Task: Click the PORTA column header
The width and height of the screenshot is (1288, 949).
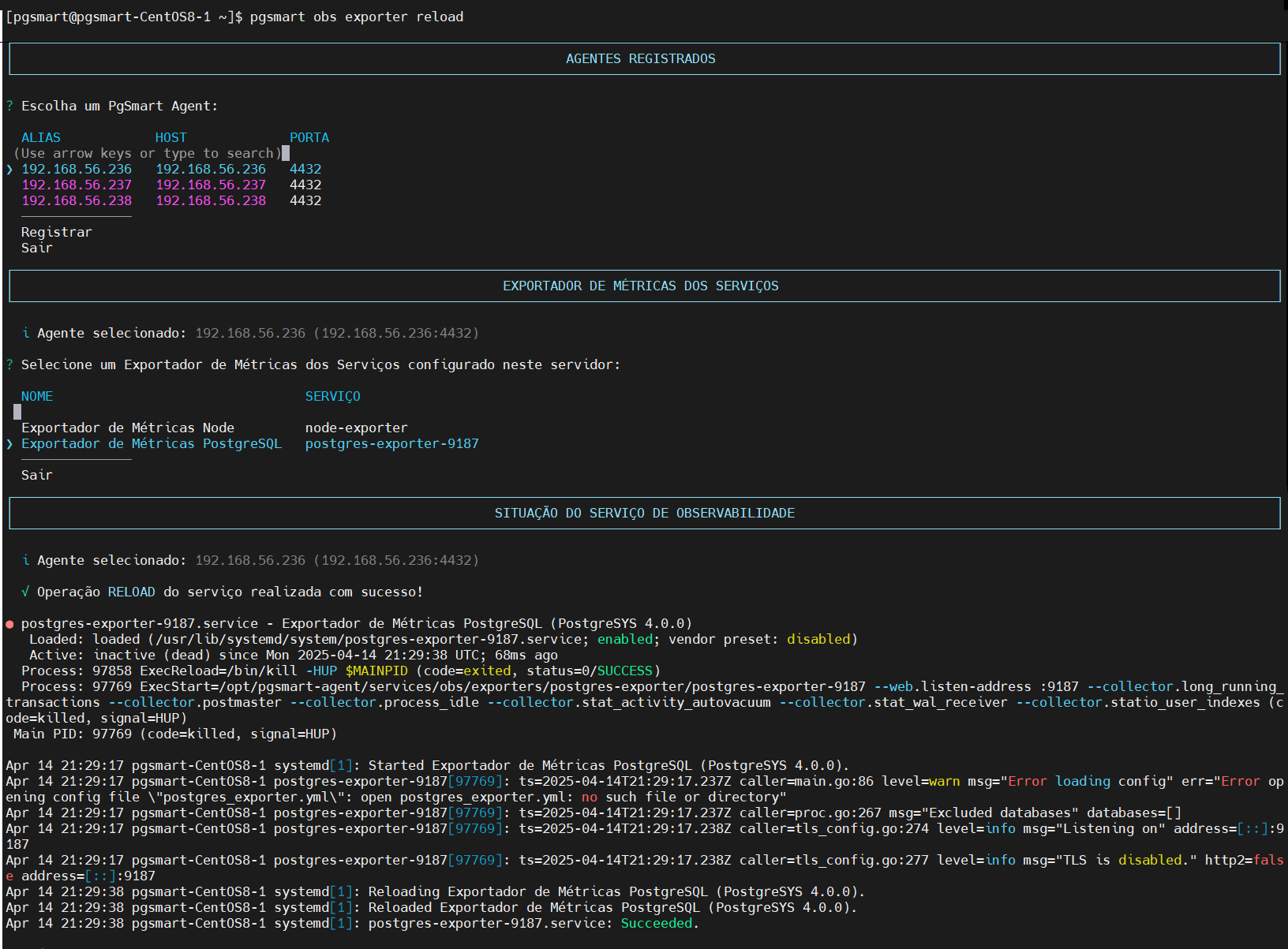Action: 309,137
